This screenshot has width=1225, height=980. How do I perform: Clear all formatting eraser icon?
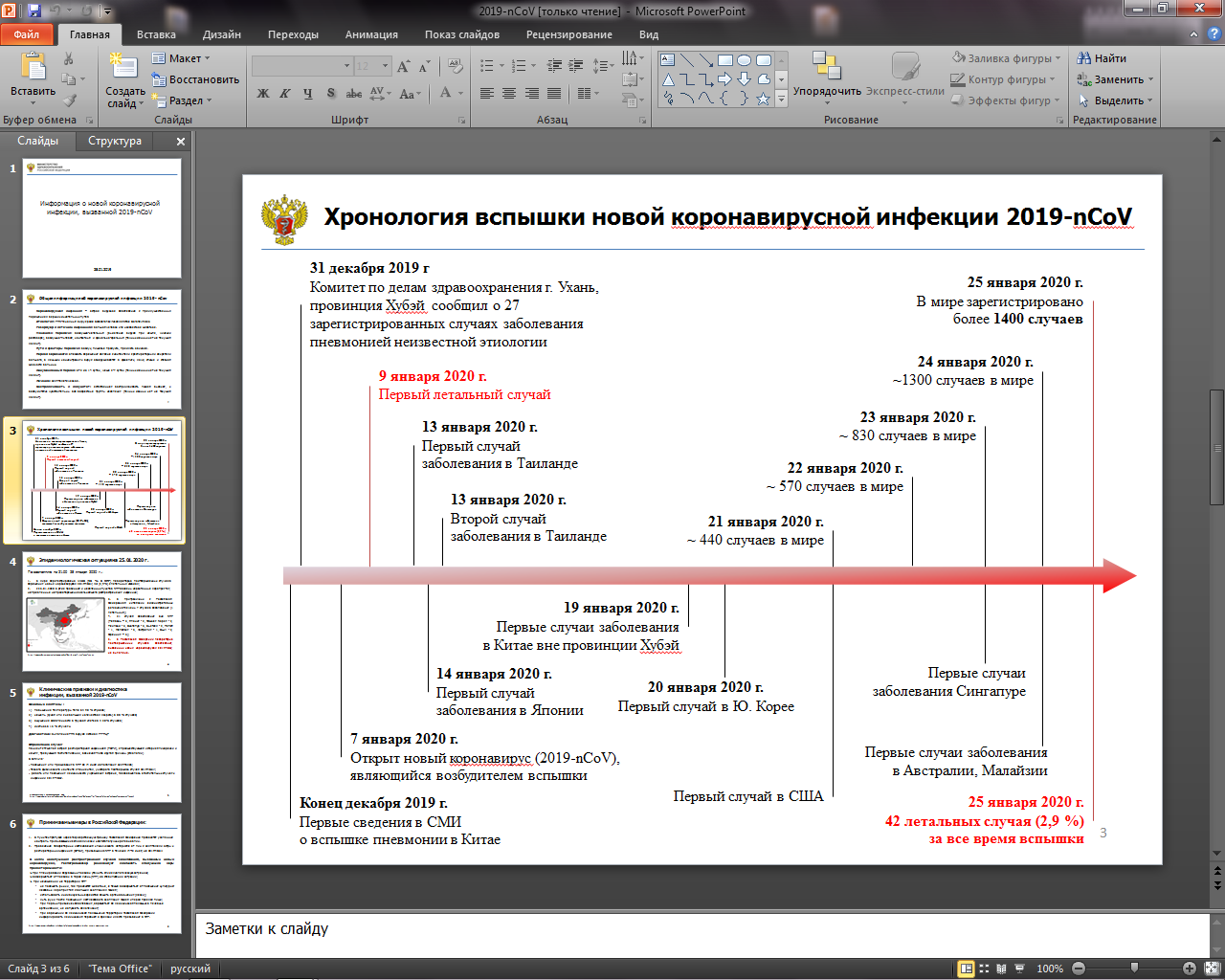click(456, 66)
